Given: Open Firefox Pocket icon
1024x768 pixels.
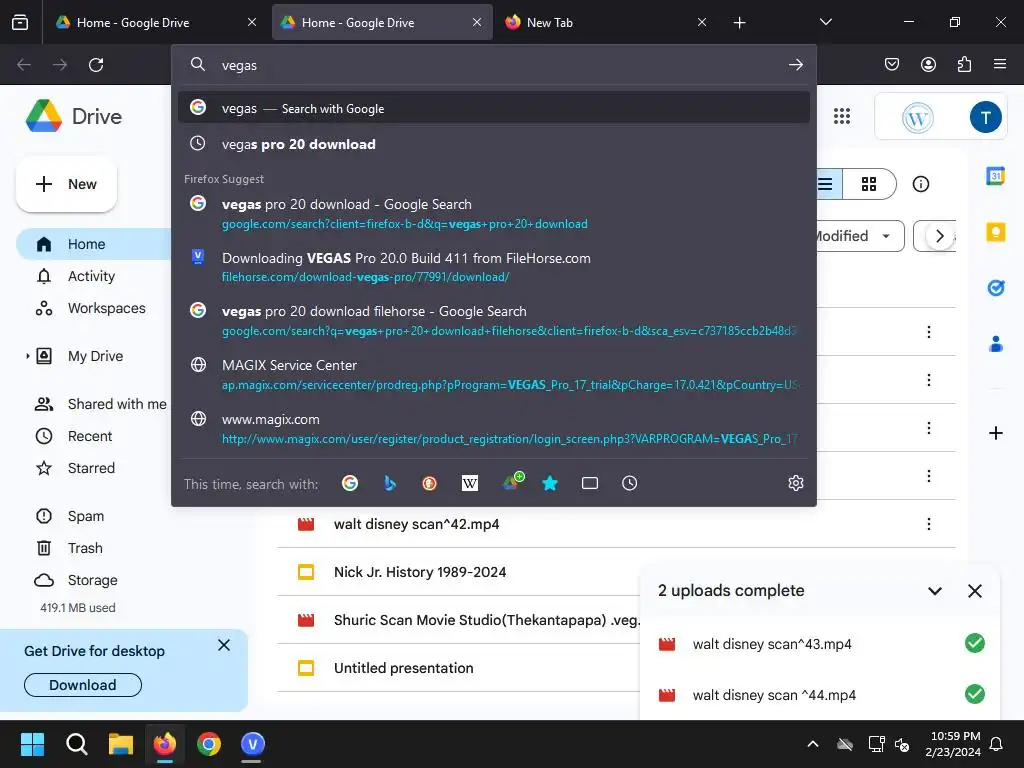Looking at the screenshot, I should tap(891, 64).
